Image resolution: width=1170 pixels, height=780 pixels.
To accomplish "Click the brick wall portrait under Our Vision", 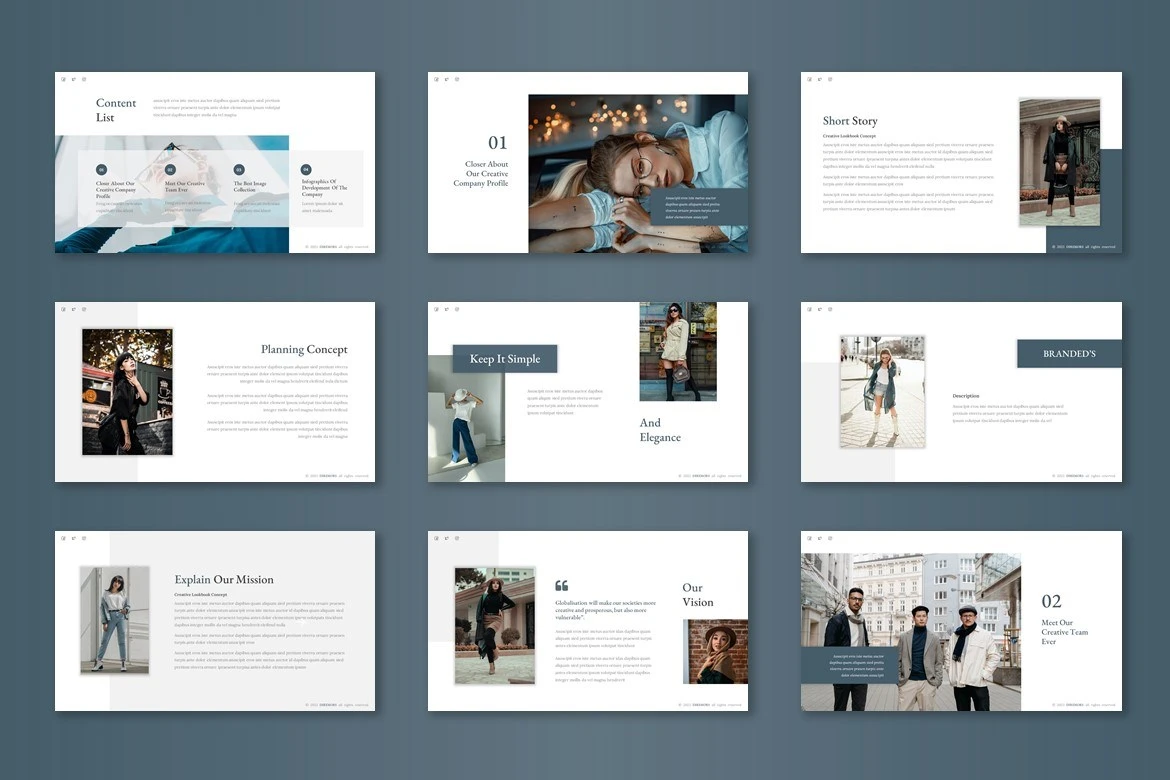I will (x=715, y=651).
